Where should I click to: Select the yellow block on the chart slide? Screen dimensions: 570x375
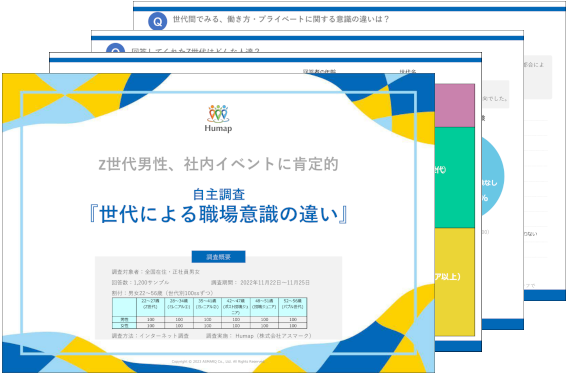pyautogui.click(x=455, y=282)
